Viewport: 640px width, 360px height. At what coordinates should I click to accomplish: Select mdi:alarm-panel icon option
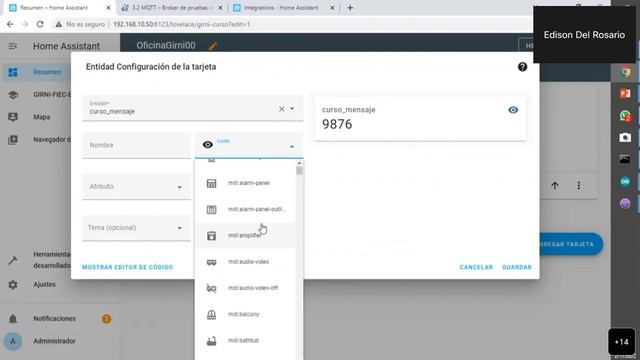[x=245, y=183]
